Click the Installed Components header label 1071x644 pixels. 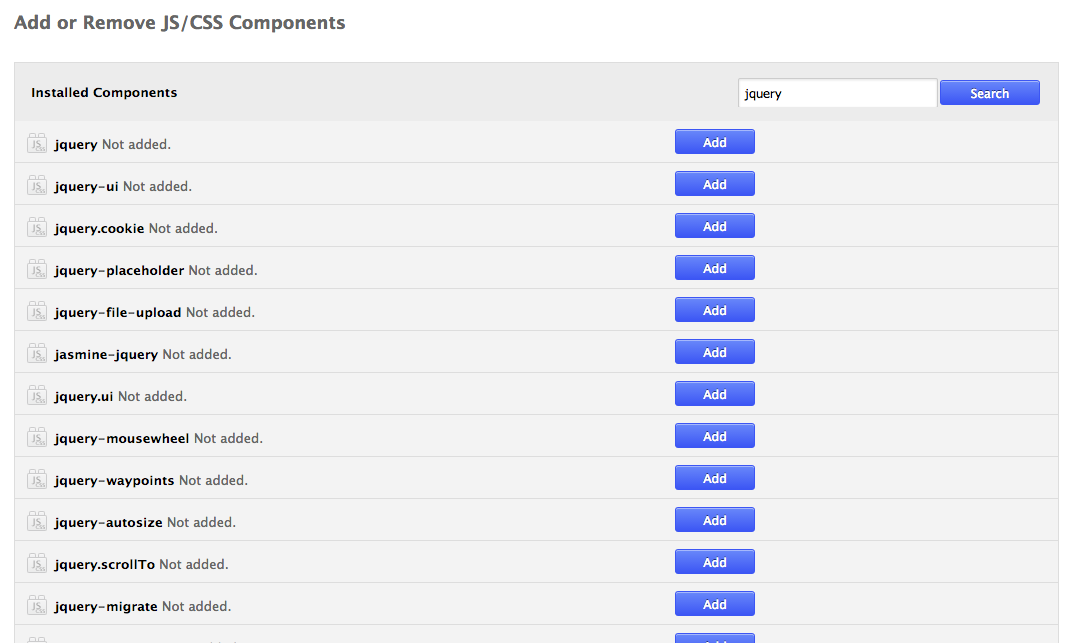(104, 92)
